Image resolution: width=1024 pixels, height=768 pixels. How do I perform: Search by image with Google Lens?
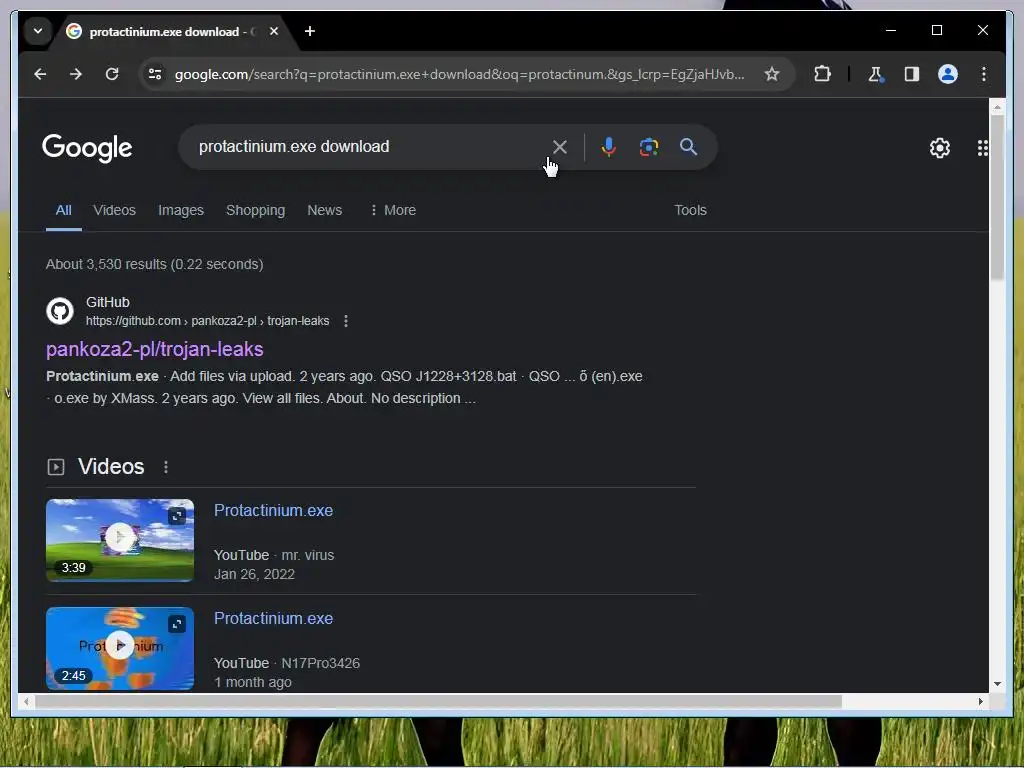click(648, 147)
